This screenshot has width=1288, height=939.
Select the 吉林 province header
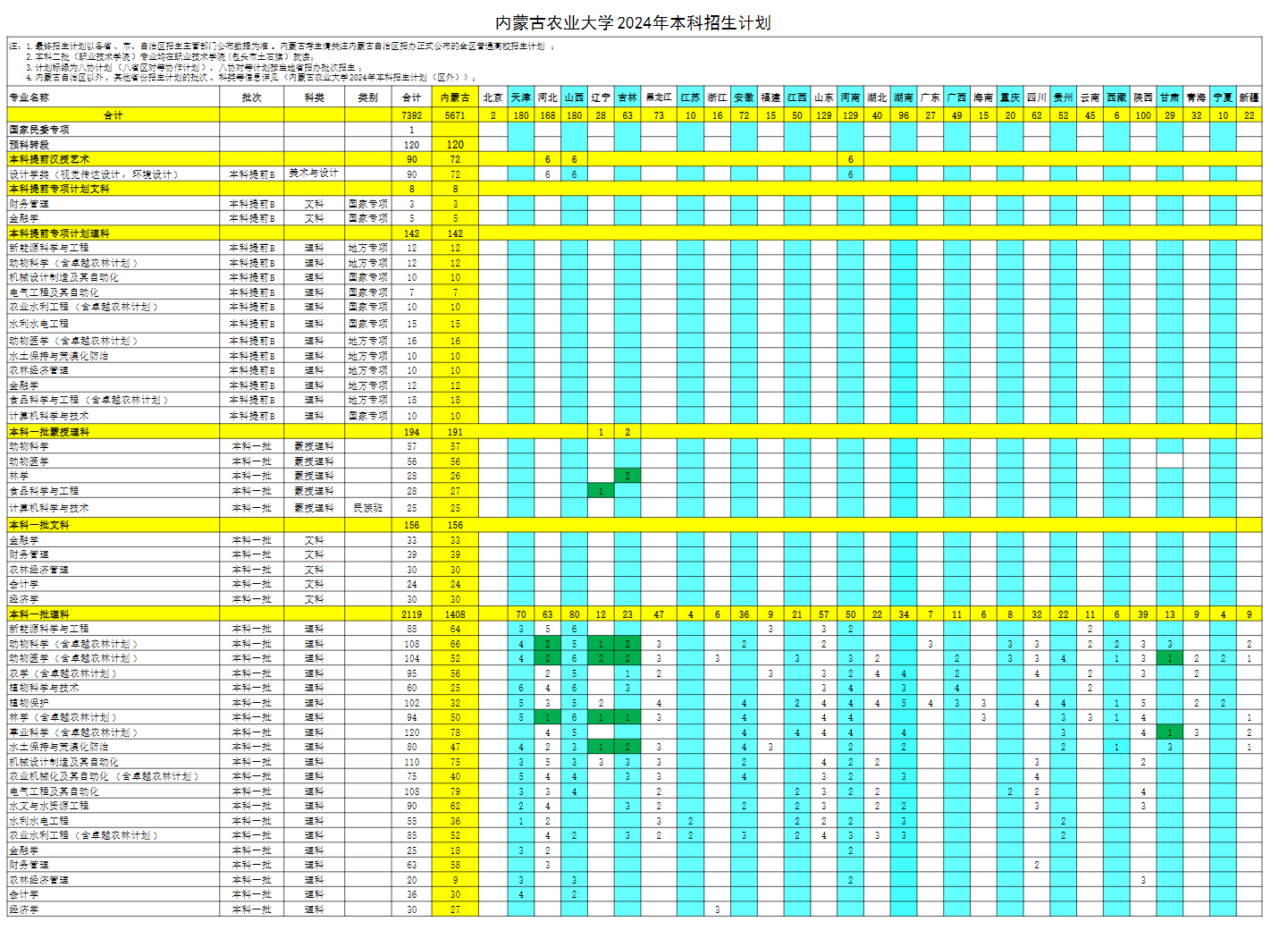pos(627,97)
